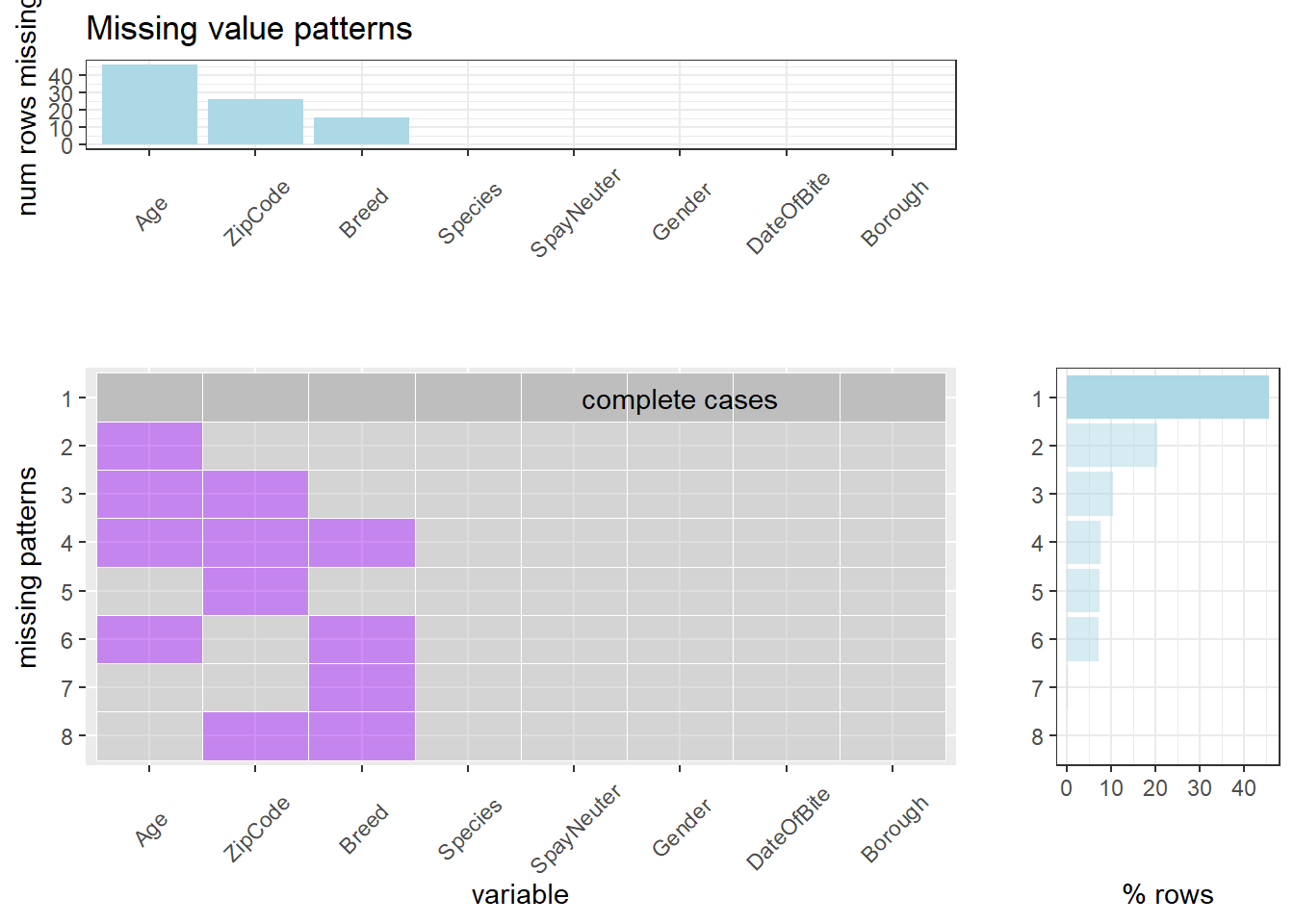
Task: Click pattern 3 bar in % rows chart
Action: (1089, 494)
